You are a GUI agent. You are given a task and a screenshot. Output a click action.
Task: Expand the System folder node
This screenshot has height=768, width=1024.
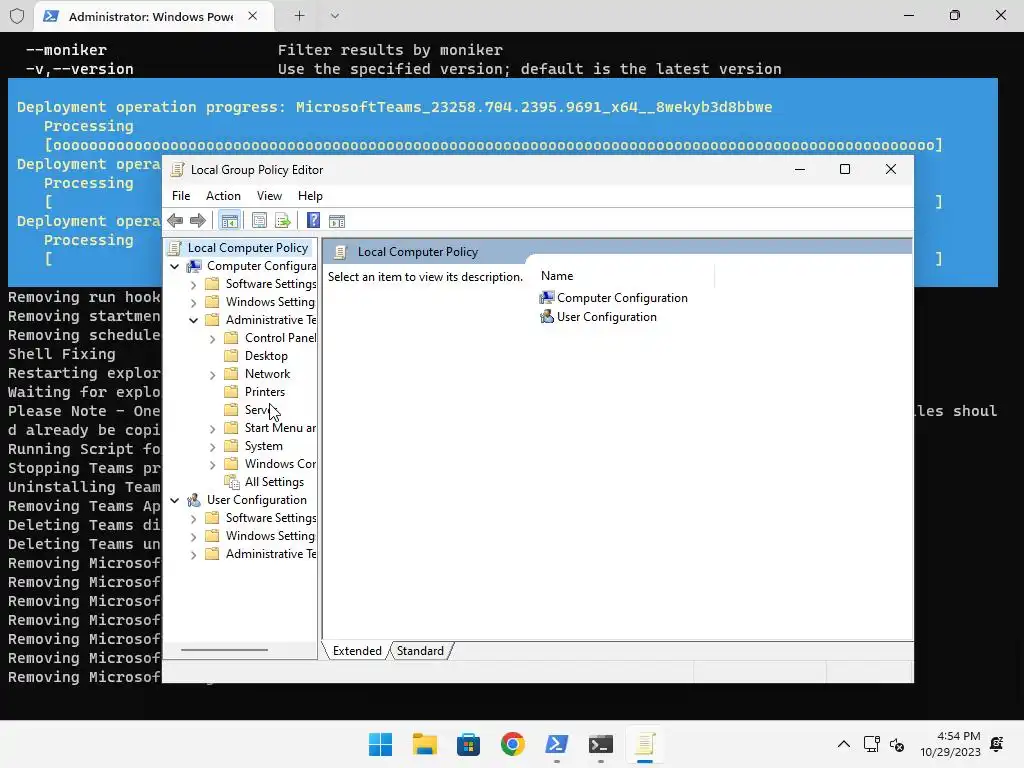tap(212, 447)
